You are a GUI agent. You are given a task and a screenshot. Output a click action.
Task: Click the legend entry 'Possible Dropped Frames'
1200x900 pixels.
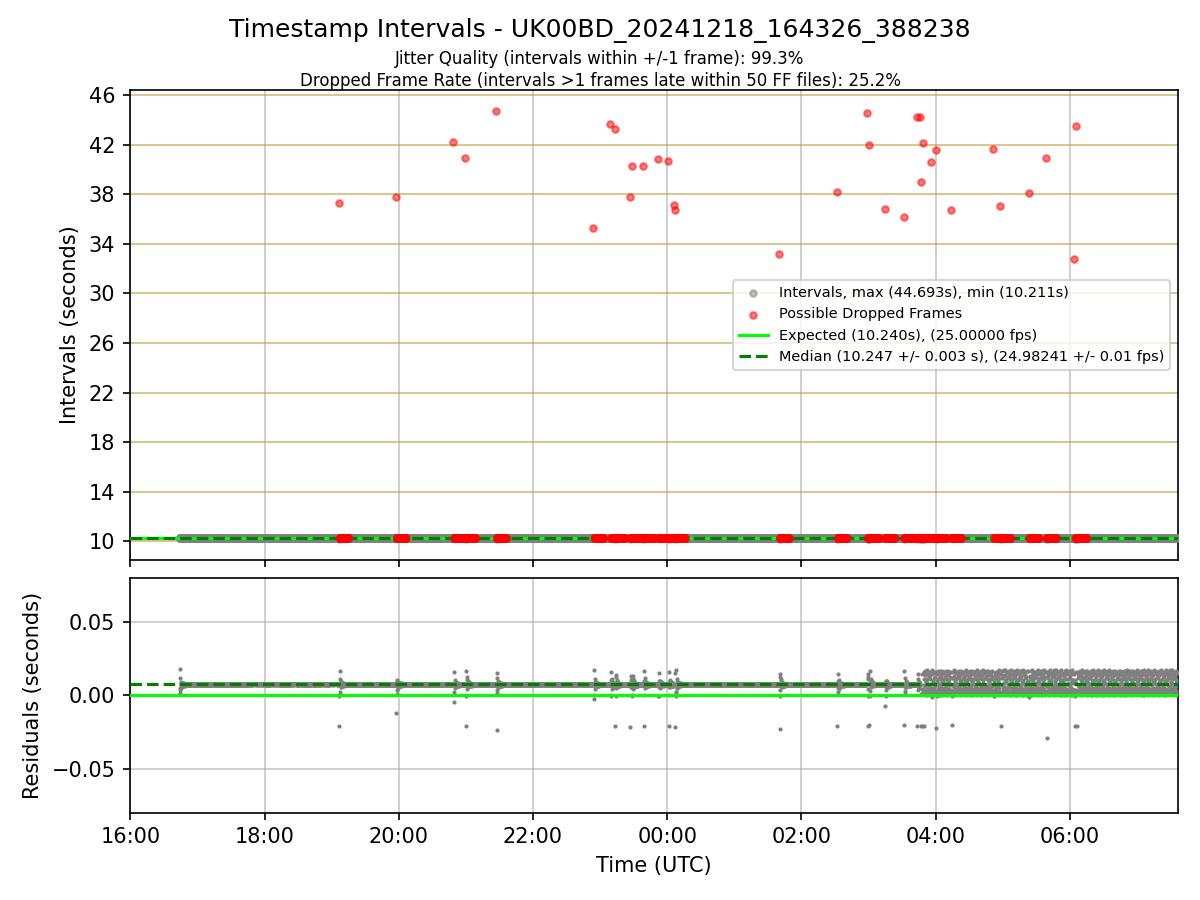(870, 313)
